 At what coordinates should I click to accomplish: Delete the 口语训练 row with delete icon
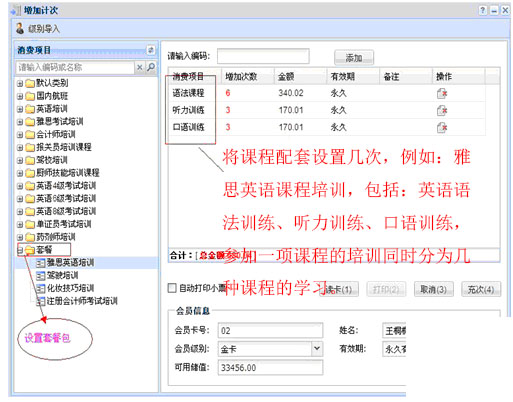tap(442, 127)
